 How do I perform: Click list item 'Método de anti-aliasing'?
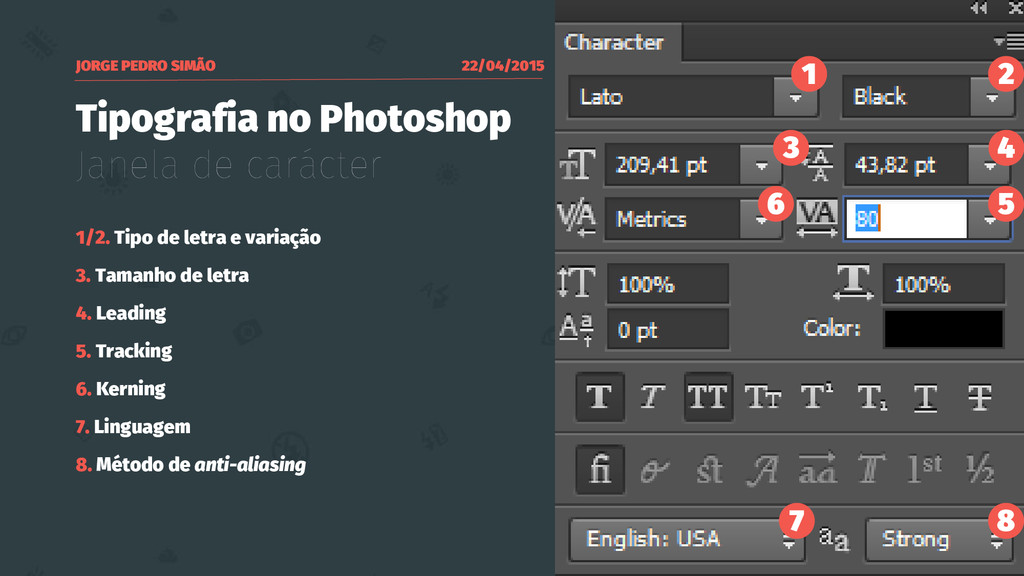tap(200, 464)
